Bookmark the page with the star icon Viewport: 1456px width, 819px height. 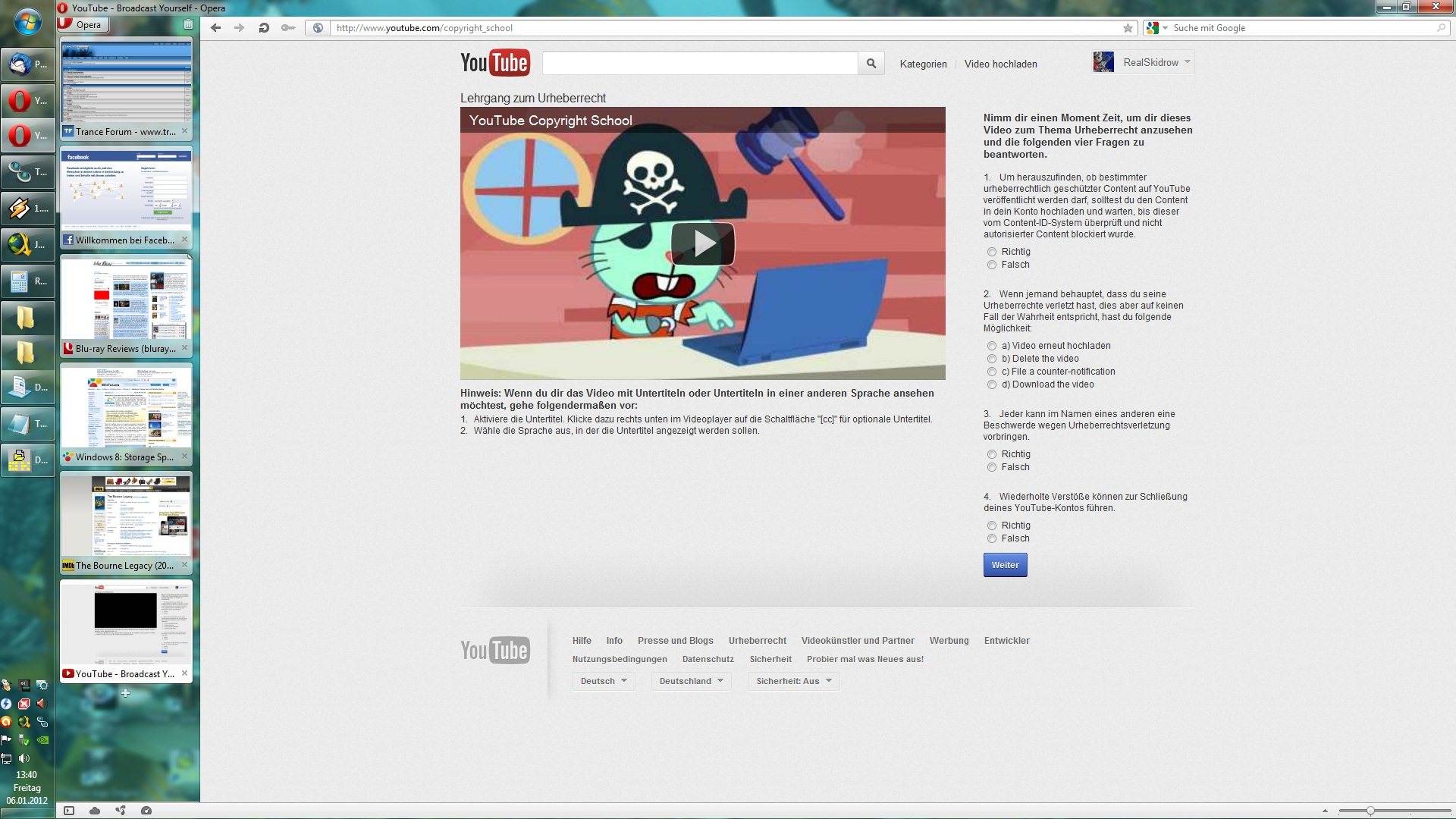tap(1128, 28)
